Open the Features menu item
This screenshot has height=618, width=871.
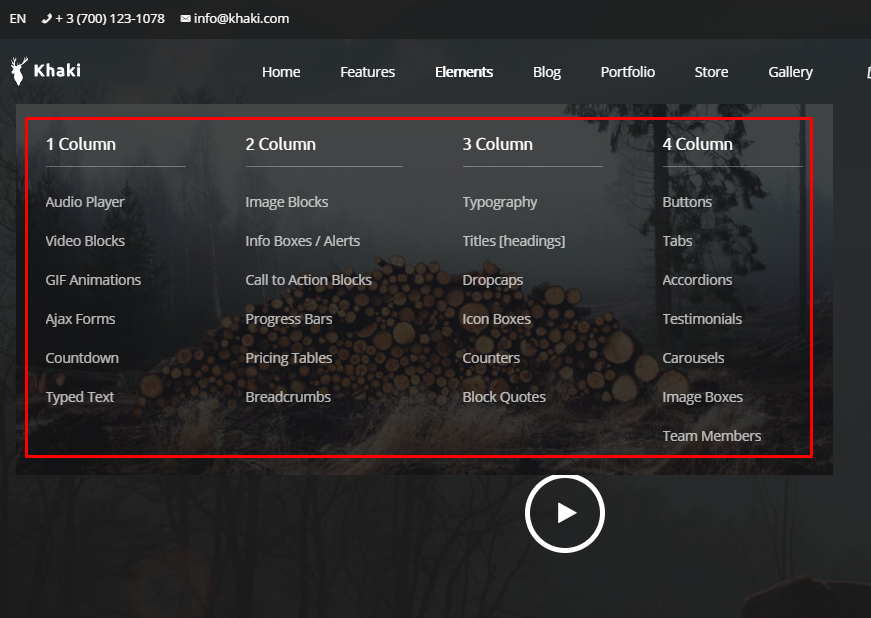tap(368, 72)
